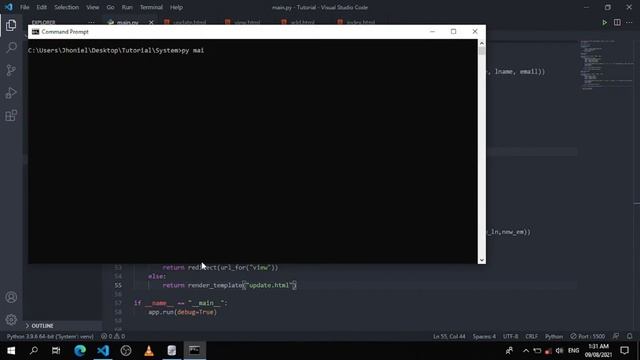Change line endings via CRLF
Image resolution: width=640 pixels, height=360 pixels.
pos(531,336)
